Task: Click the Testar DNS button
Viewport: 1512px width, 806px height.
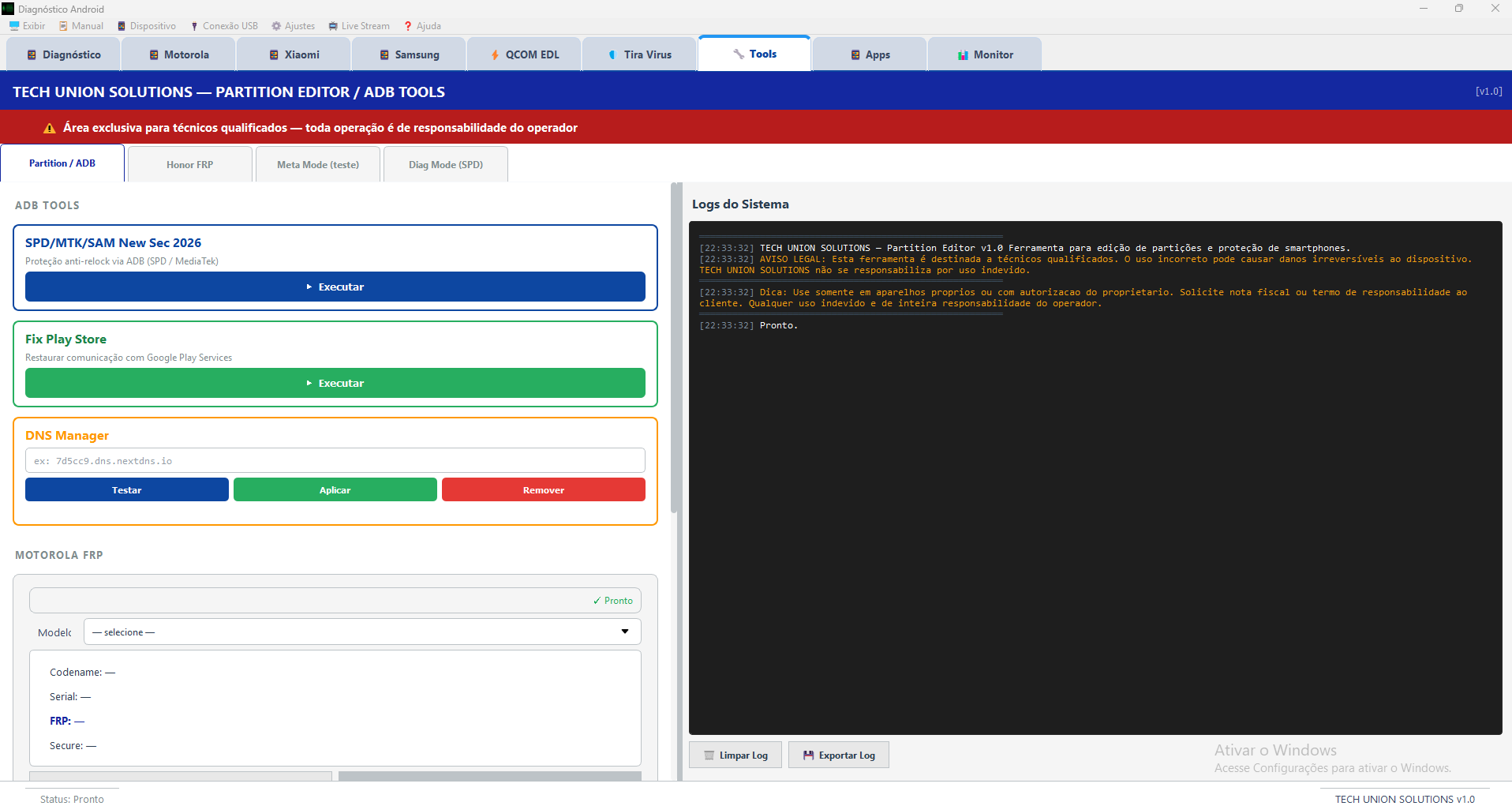Action: (127, 489)
